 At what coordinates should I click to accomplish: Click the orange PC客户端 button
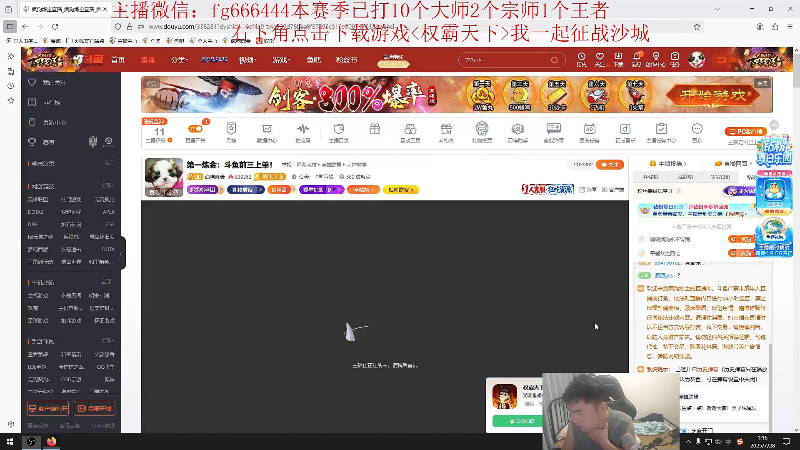(745, 131)
